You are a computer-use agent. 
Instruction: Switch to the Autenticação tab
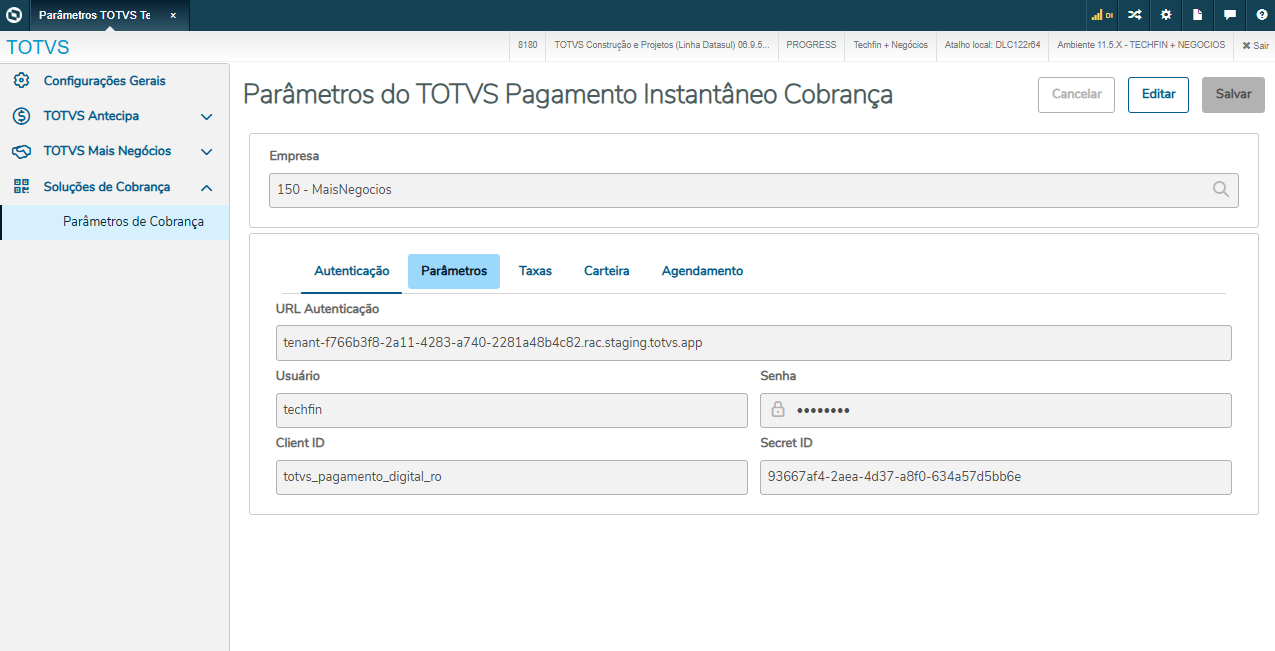[351, 271]
